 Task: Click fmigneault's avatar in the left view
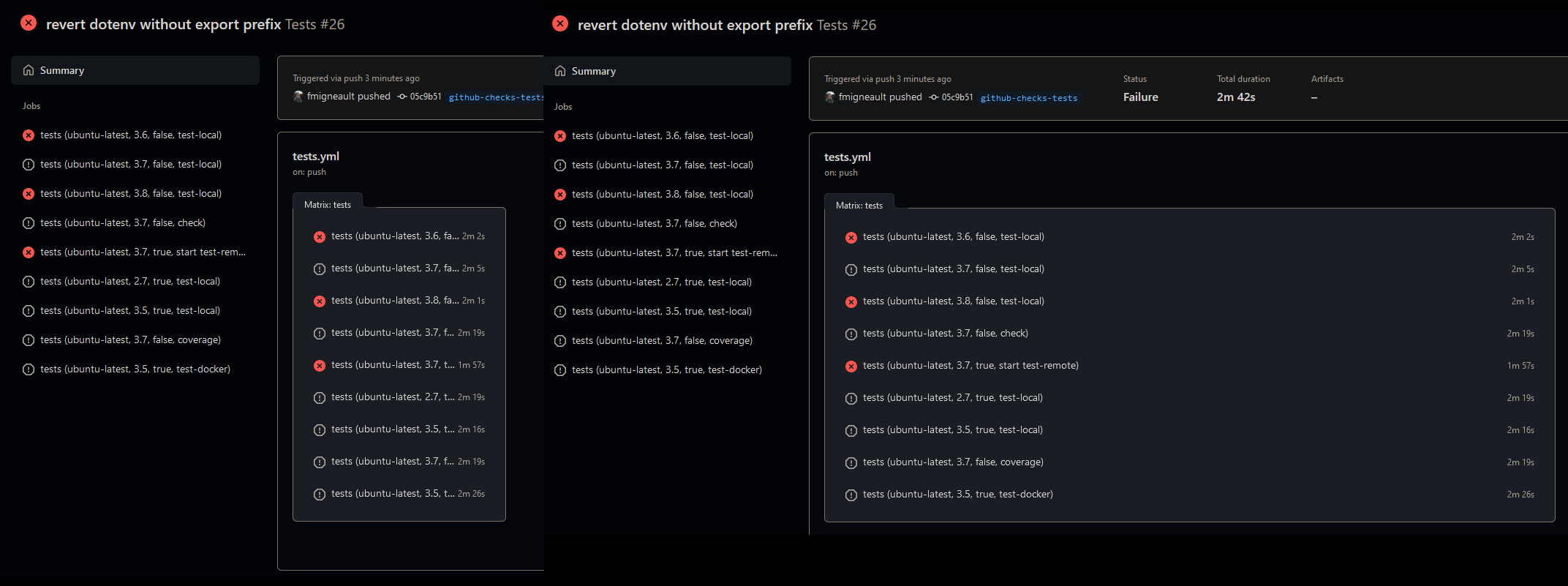pos(298,96)
